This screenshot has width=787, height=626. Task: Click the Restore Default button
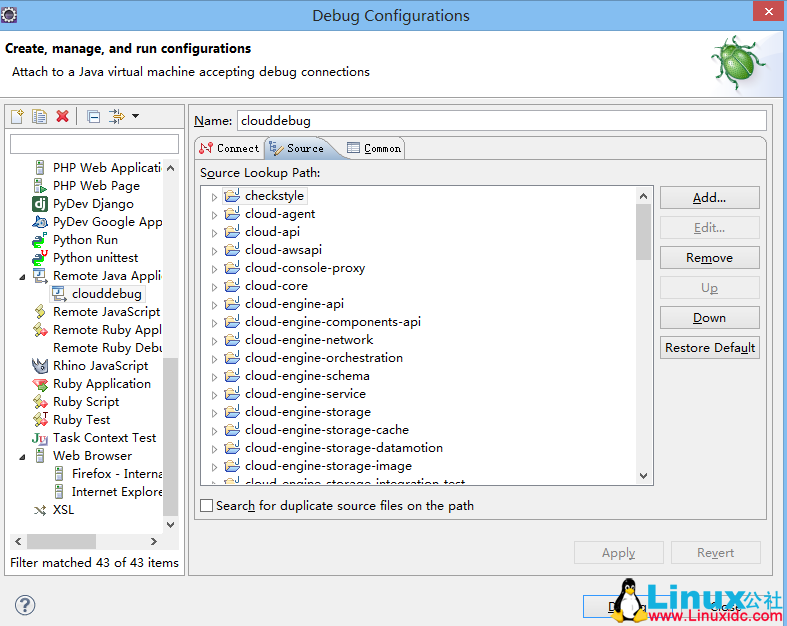point(709,347)
